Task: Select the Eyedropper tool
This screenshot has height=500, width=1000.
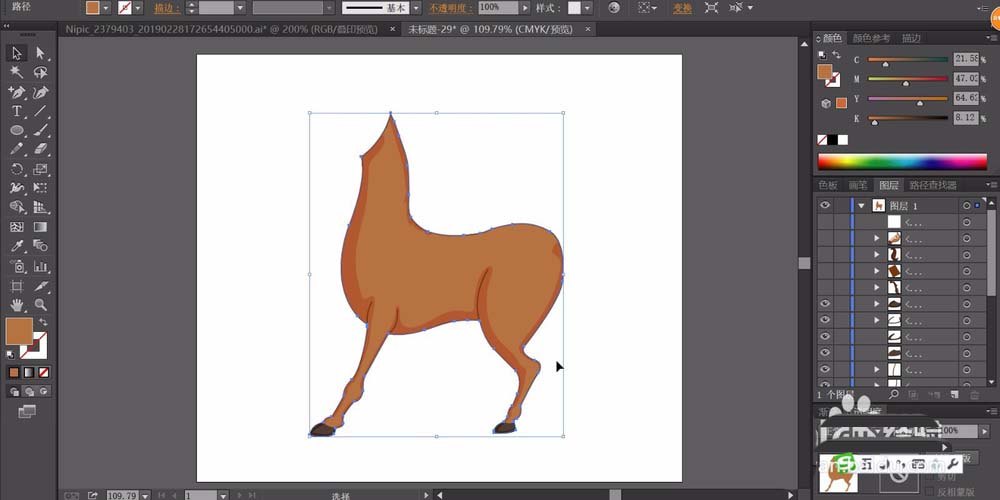Action: 17,246
